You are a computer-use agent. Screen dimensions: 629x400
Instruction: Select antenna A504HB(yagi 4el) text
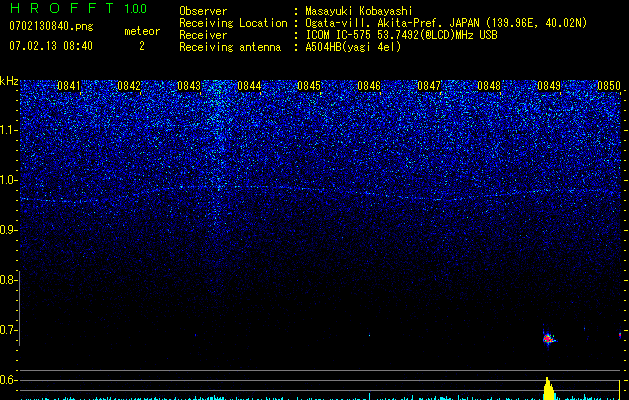(353, 47)
